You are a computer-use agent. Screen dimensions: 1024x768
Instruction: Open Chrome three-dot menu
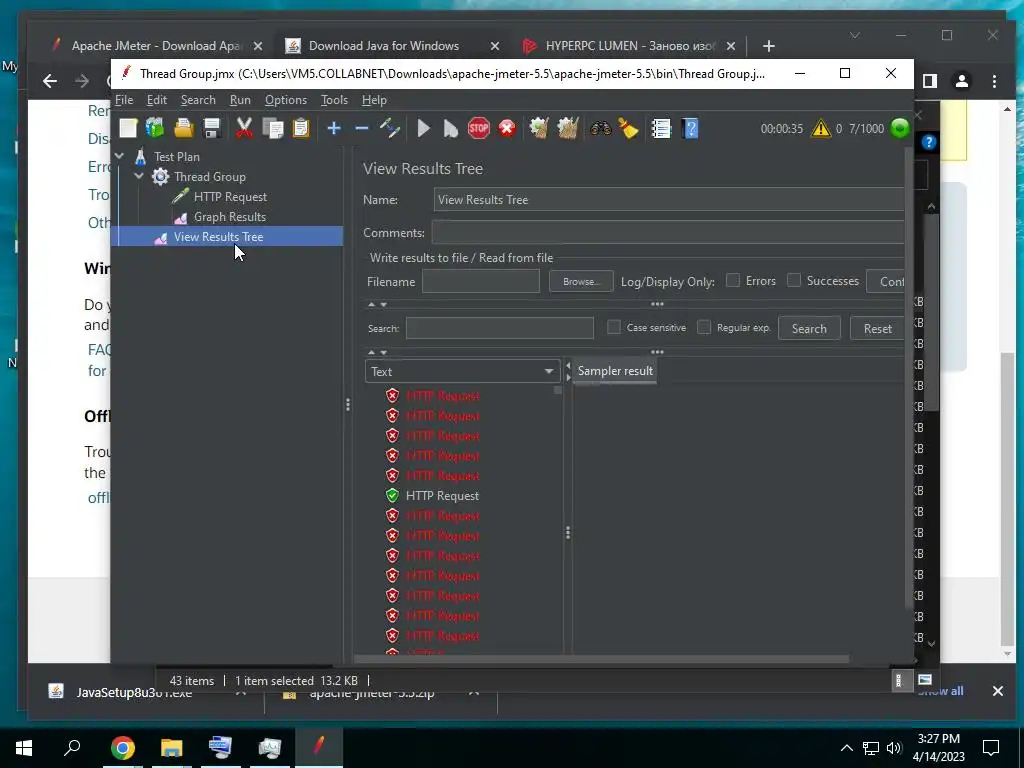tap(994, 81)
